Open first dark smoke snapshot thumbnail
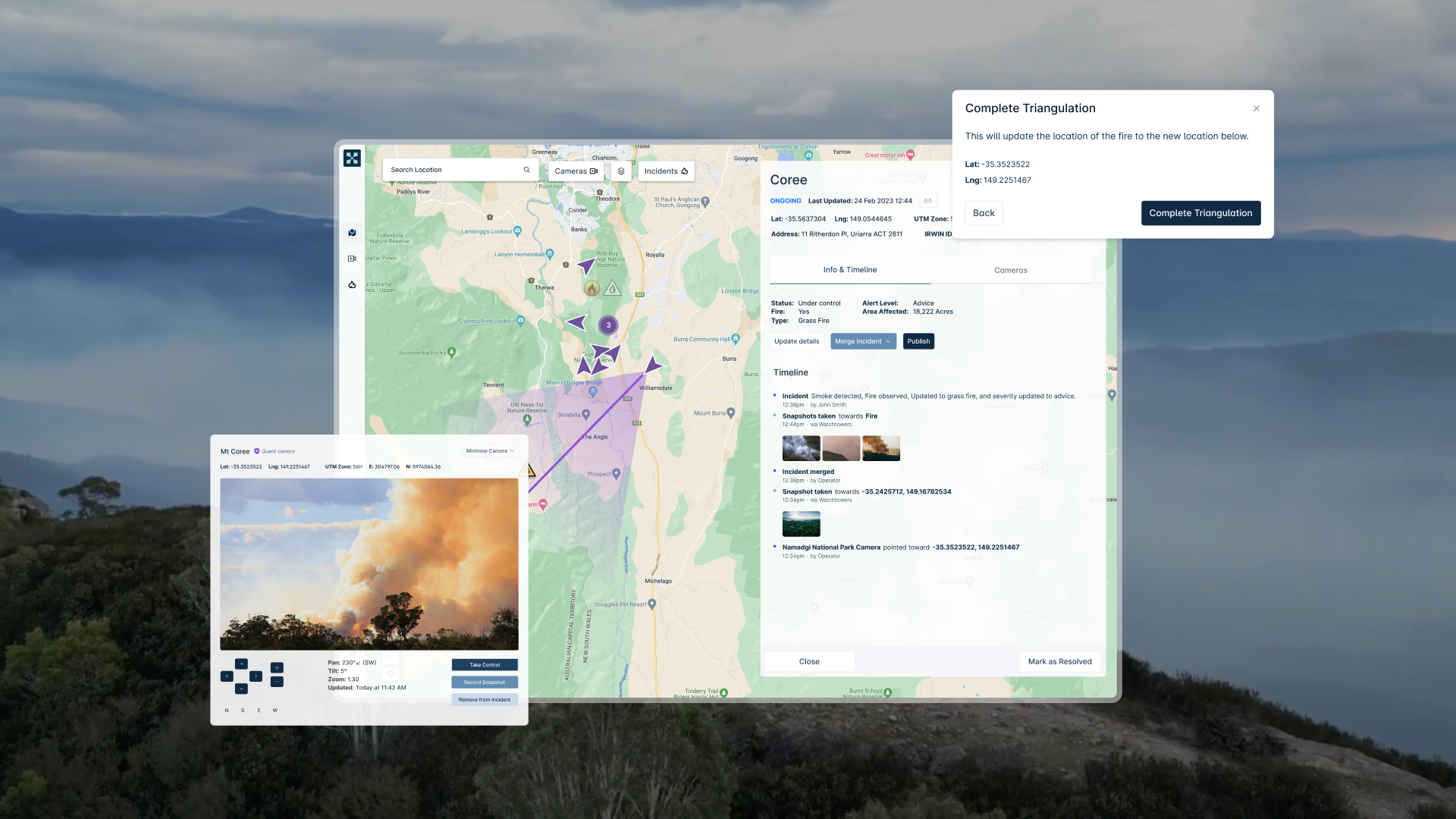Image resolution: width=1456 pixels, height=819 pixels. coord(801,448)
